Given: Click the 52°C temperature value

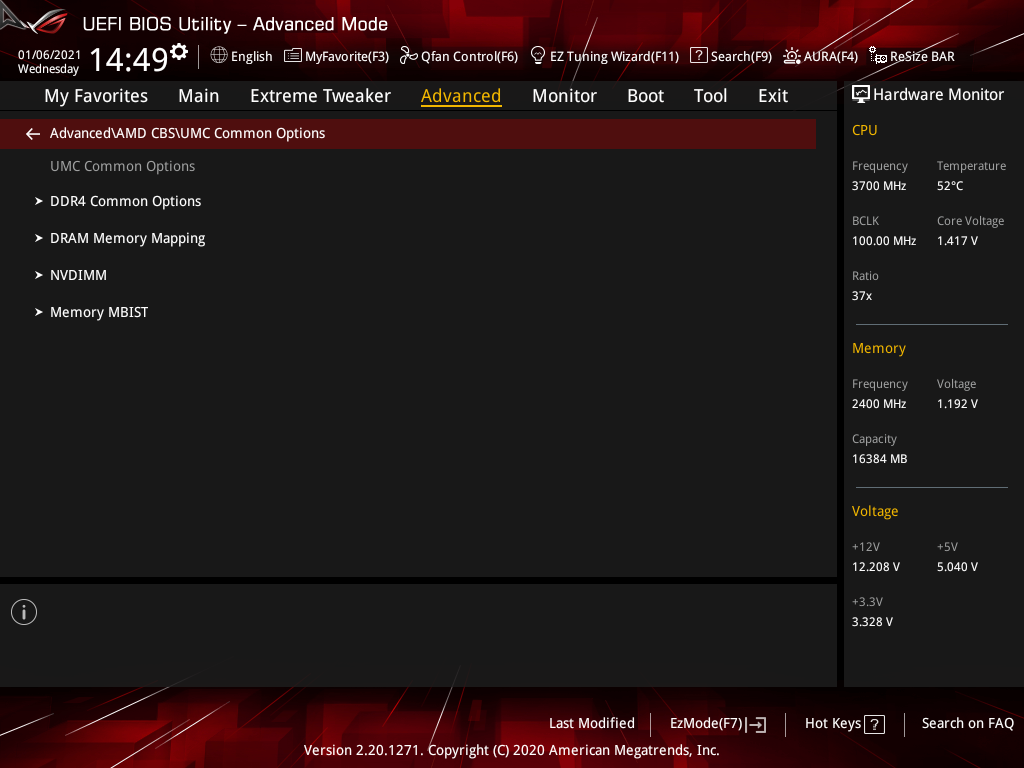Looking at the screenshot, I should tap(950, 186).
